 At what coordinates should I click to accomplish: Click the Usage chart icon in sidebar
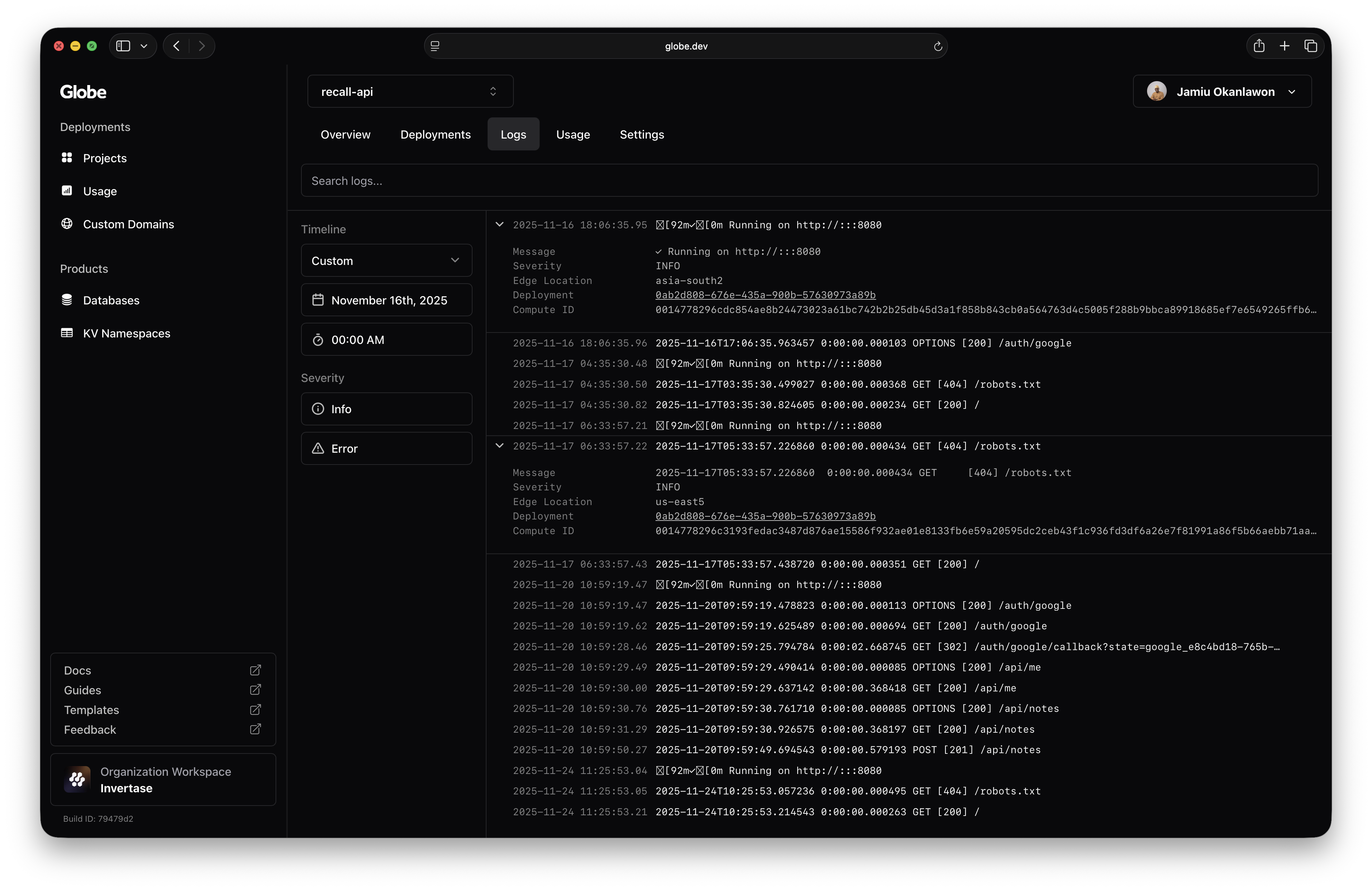tap(67, 190)
